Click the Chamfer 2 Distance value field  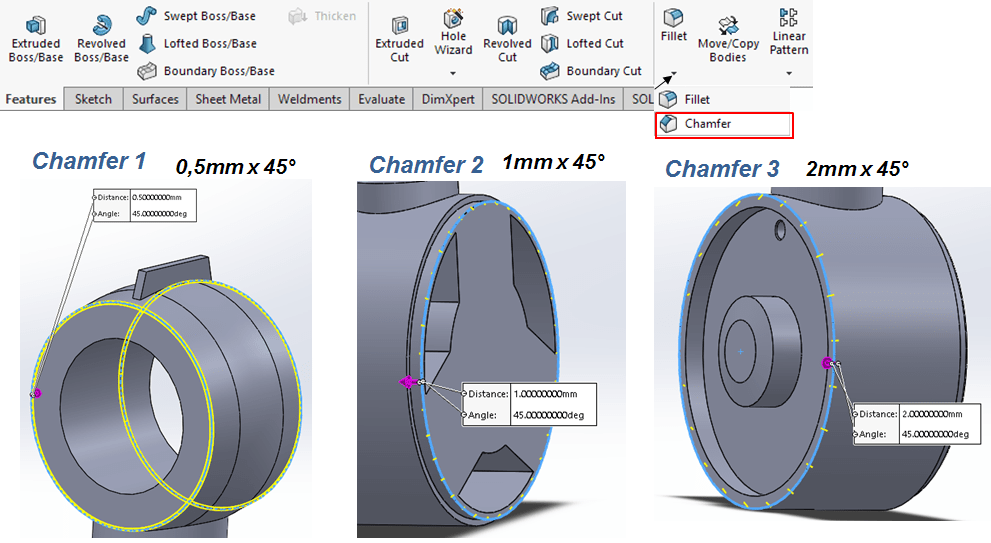(x=552, y=394)
